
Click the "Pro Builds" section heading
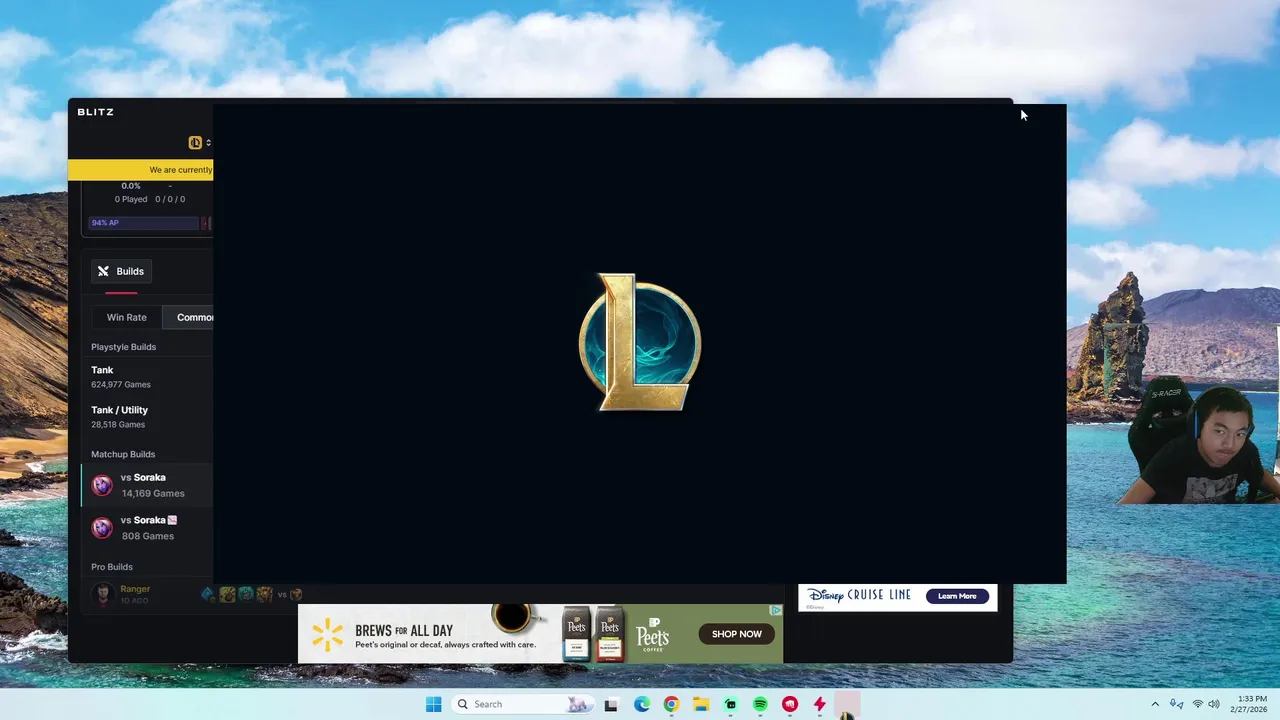(x=112, y=567)
